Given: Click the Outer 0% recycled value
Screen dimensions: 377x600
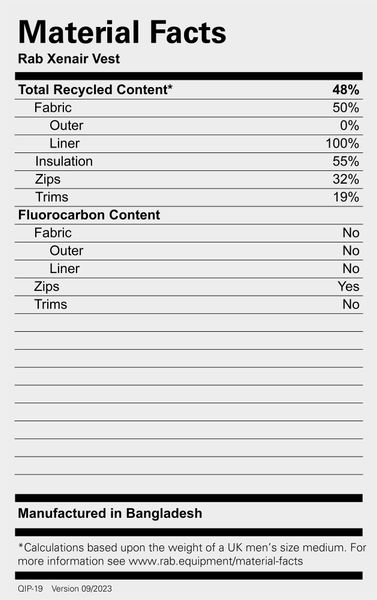Looking at the screenshot, I should 349,126.
